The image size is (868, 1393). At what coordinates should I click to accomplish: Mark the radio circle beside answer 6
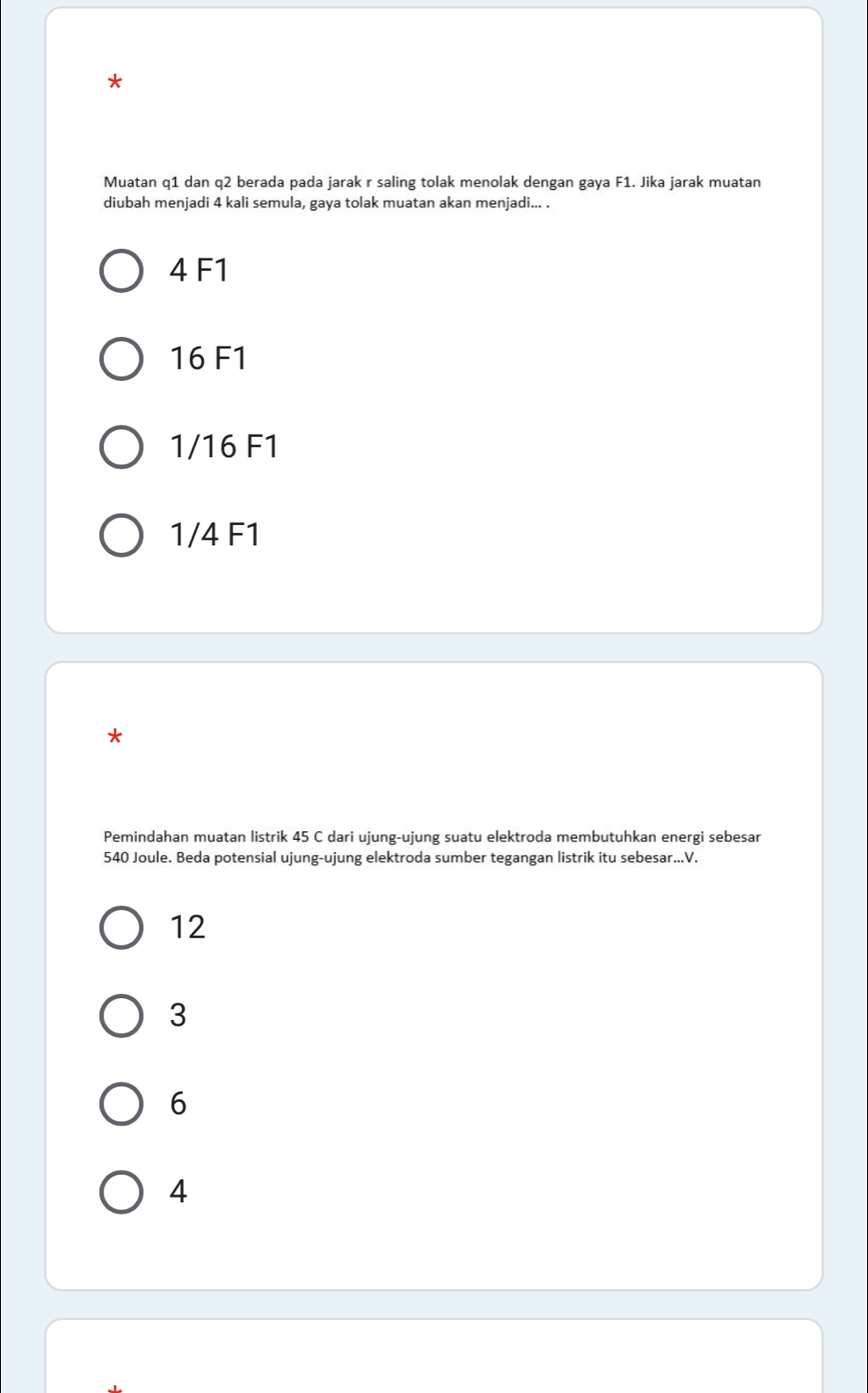(x=121, y=1104)
